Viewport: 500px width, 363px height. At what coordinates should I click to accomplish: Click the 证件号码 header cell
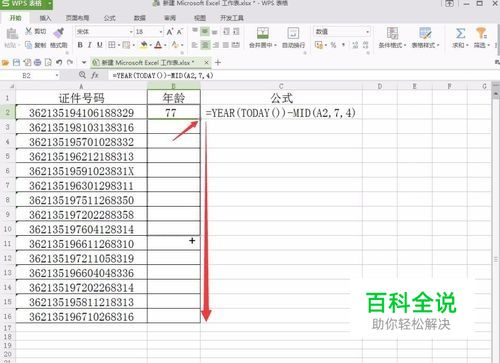(x=81, y=98)
